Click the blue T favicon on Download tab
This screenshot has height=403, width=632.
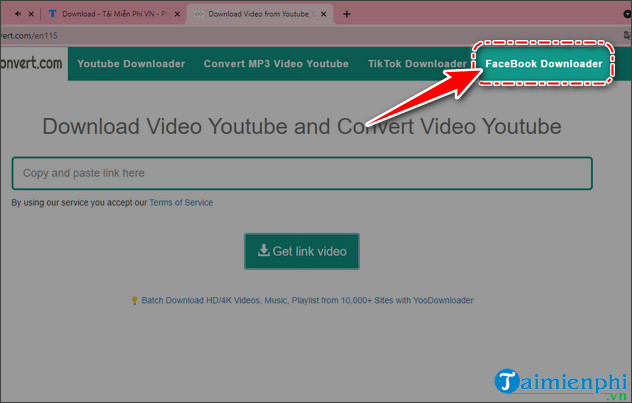pyautogui.click(x=52, y=14)
